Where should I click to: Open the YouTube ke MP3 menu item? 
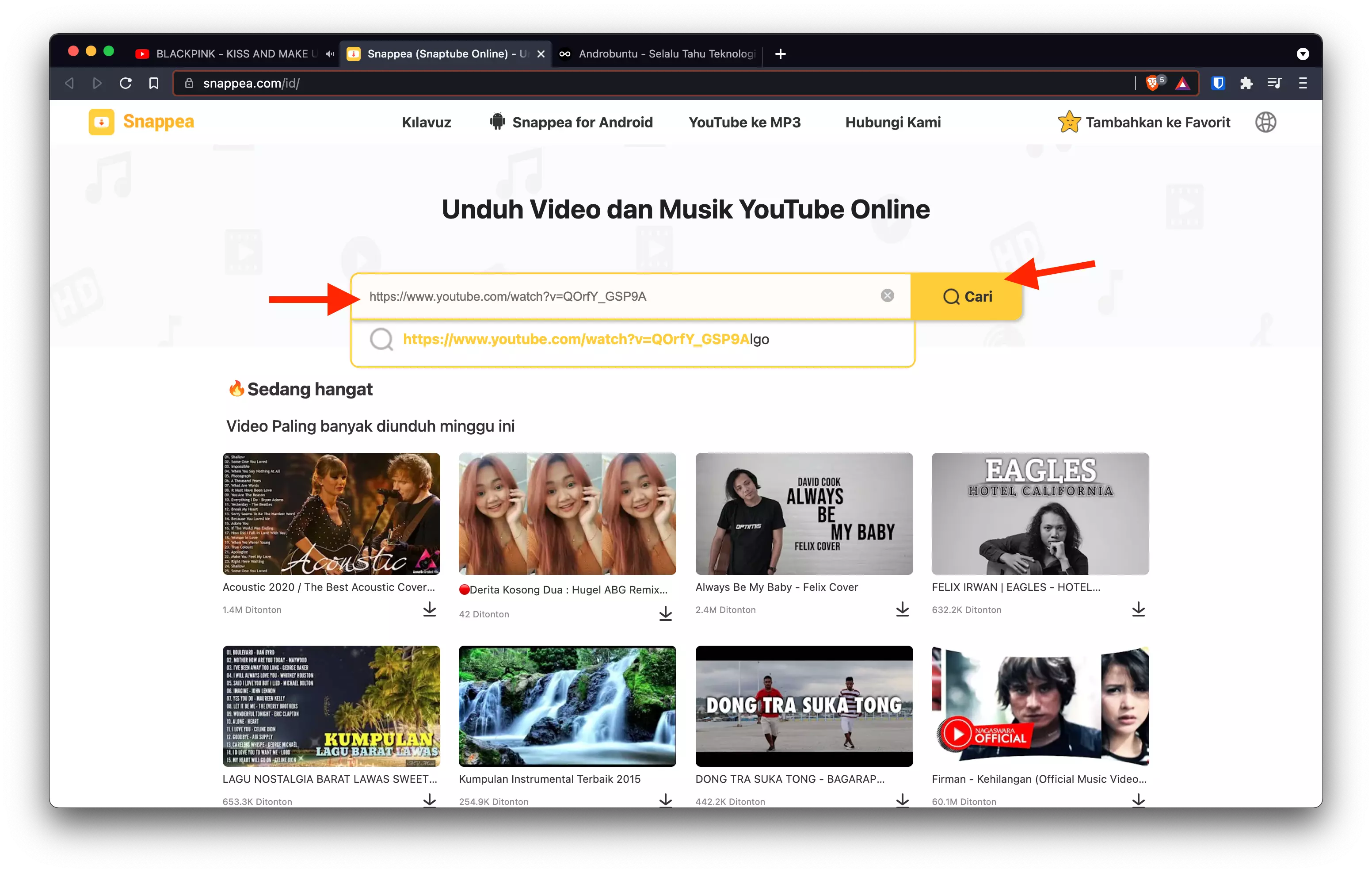(745, 122)
